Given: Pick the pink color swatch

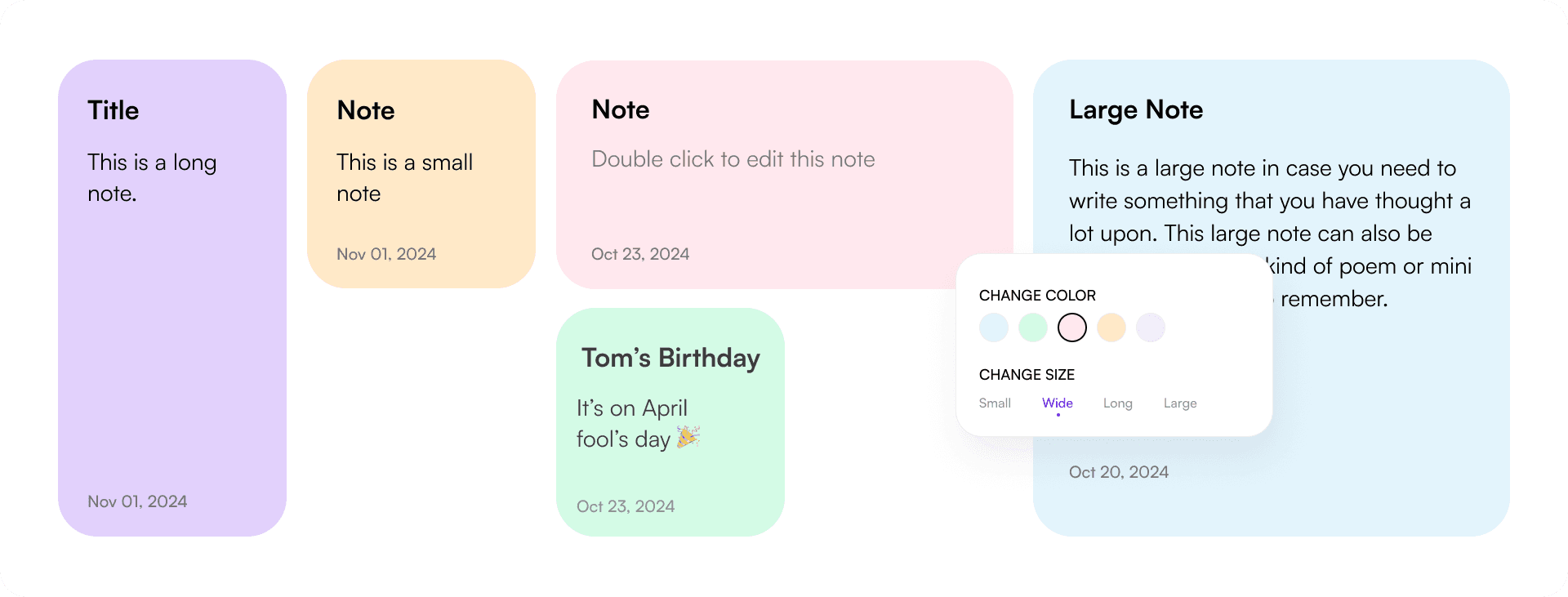Looking at the screenshot, I should (x=1072, y=327).
